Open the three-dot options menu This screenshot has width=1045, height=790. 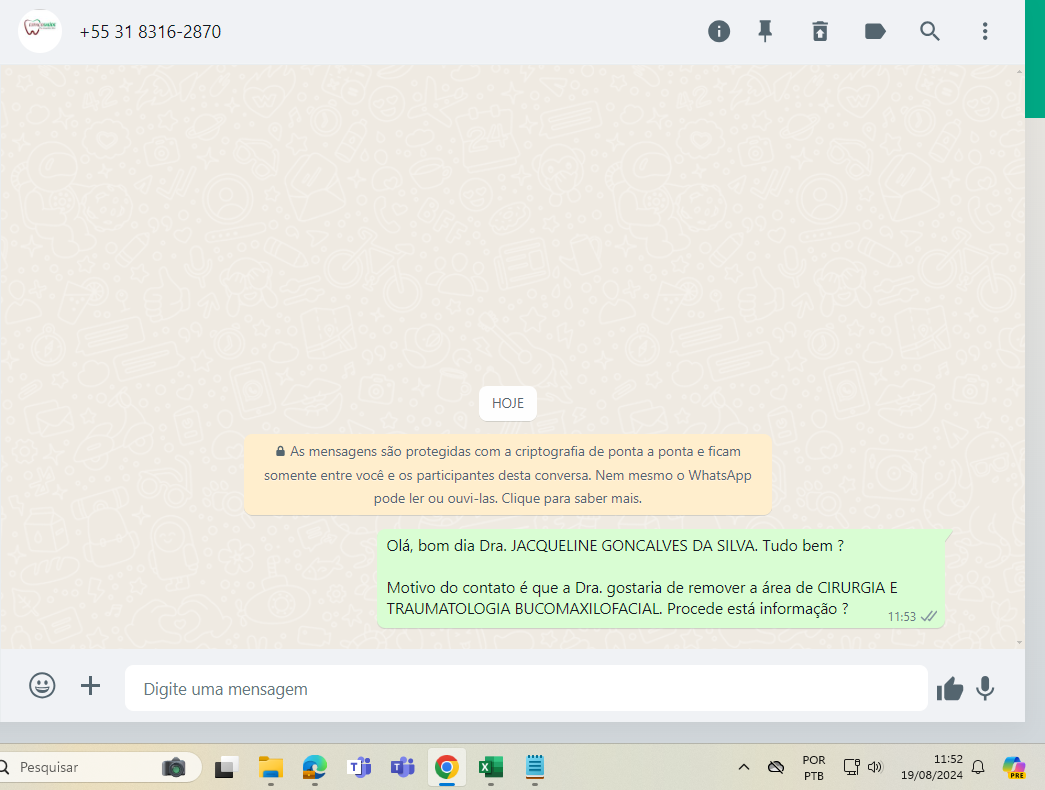(x=985, y=31)
